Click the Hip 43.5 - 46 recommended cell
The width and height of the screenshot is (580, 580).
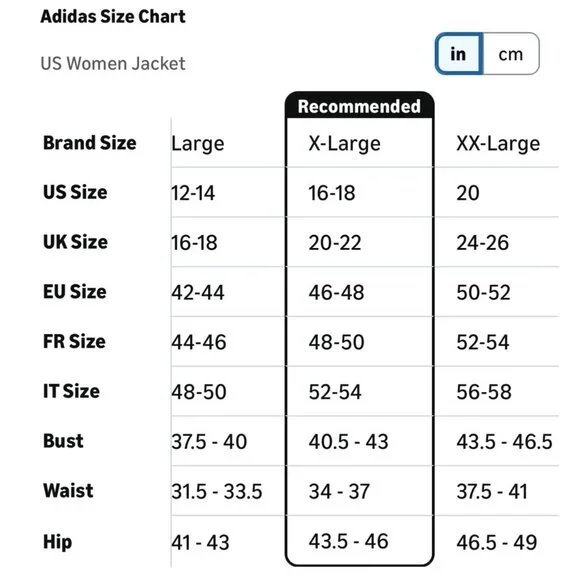click(x=348, y=542)
